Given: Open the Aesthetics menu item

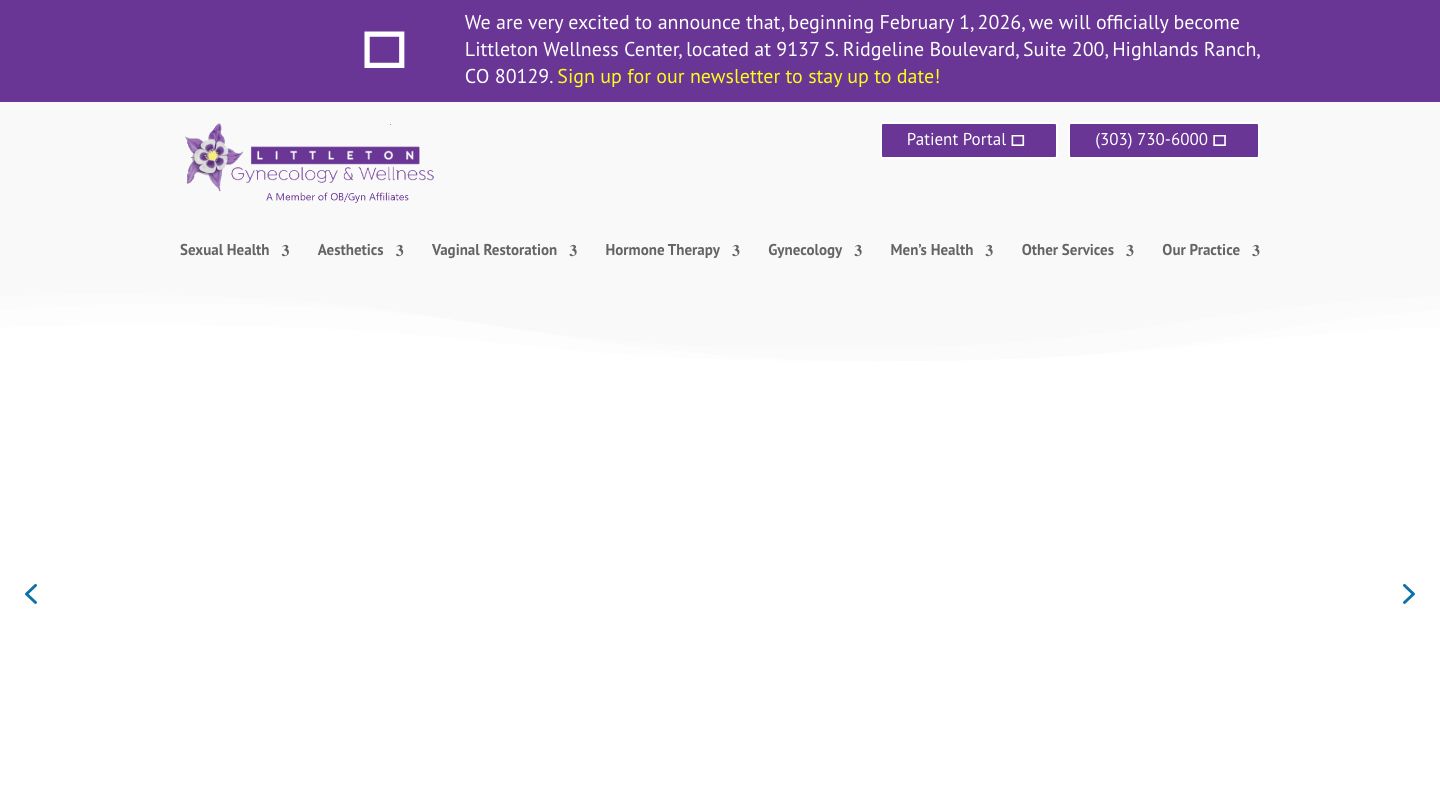Looking at the screenshot, I should click(350, 250).
